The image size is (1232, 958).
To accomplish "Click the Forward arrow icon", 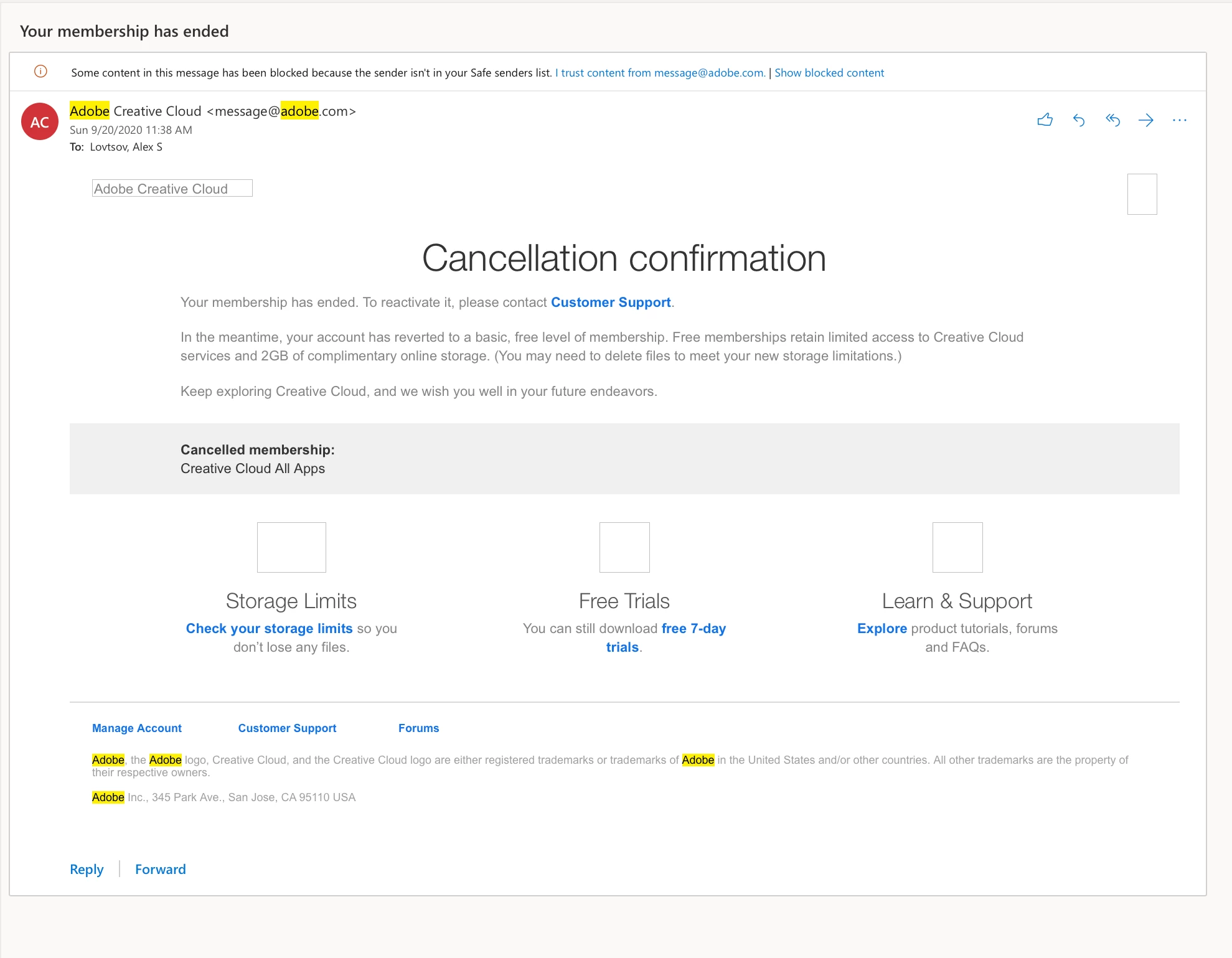I will 1145,120.
